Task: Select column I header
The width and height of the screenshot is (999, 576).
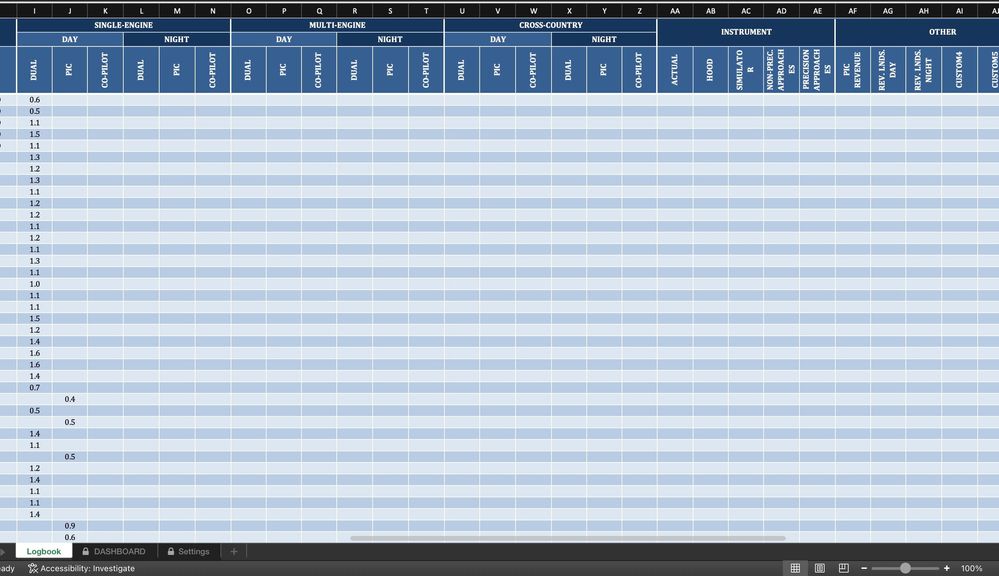Action: point(34,11)
